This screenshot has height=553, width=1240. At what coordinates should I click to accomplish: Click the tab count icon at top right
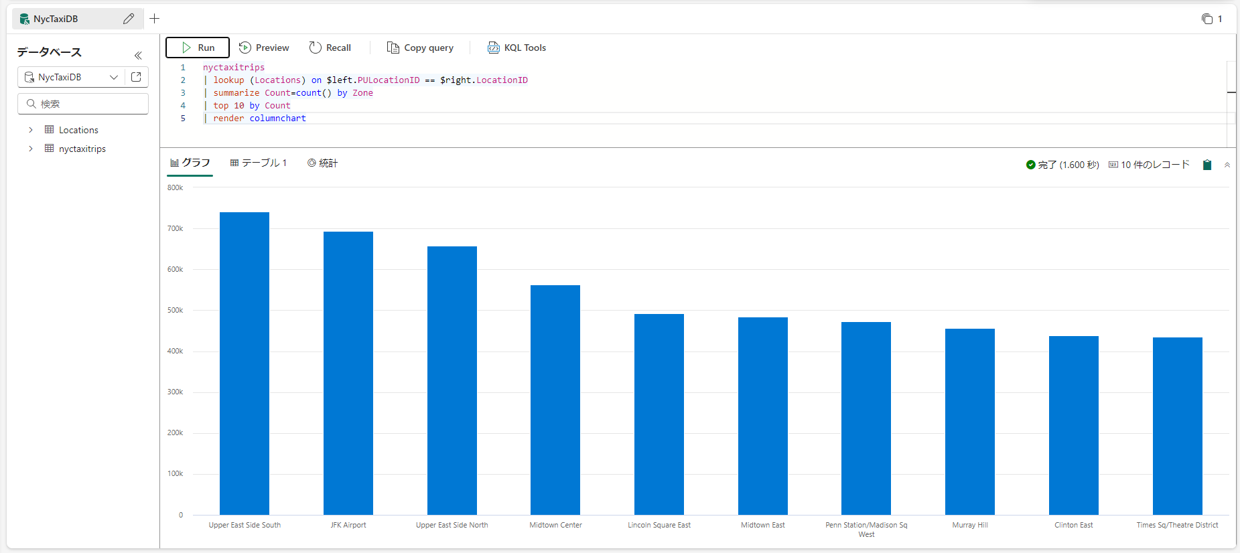click(1212, 19)
